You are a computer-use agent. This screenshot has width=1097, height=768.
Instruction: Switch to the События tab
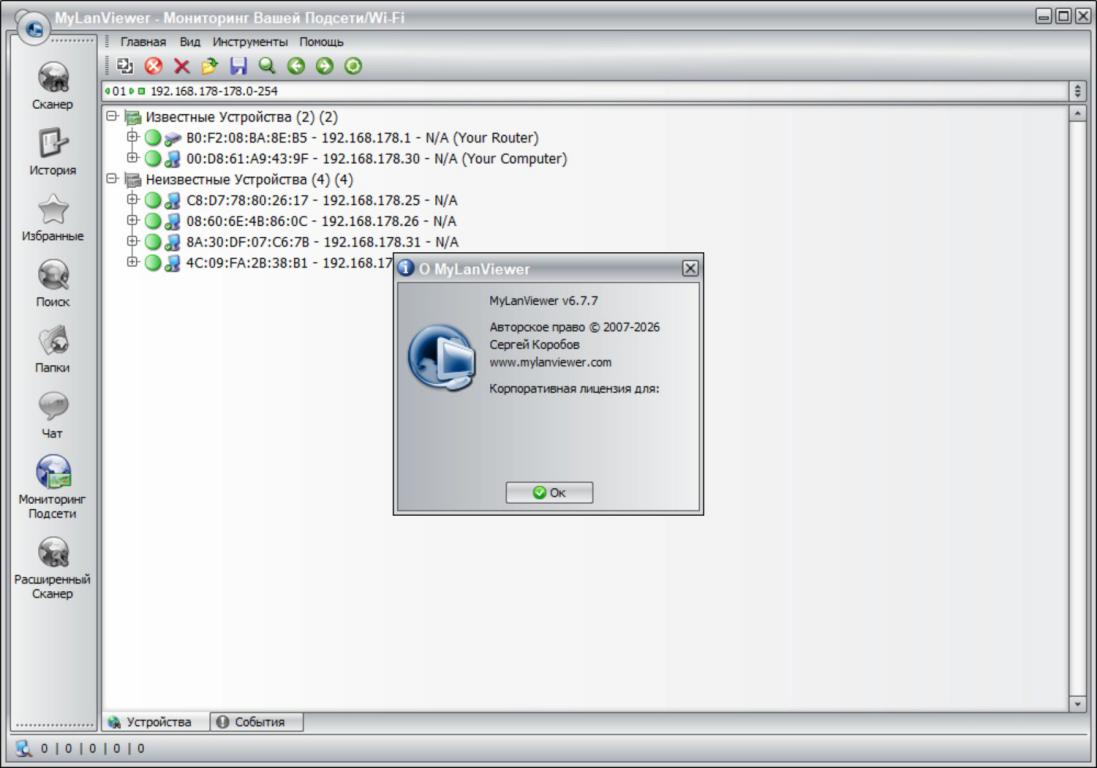257,722
